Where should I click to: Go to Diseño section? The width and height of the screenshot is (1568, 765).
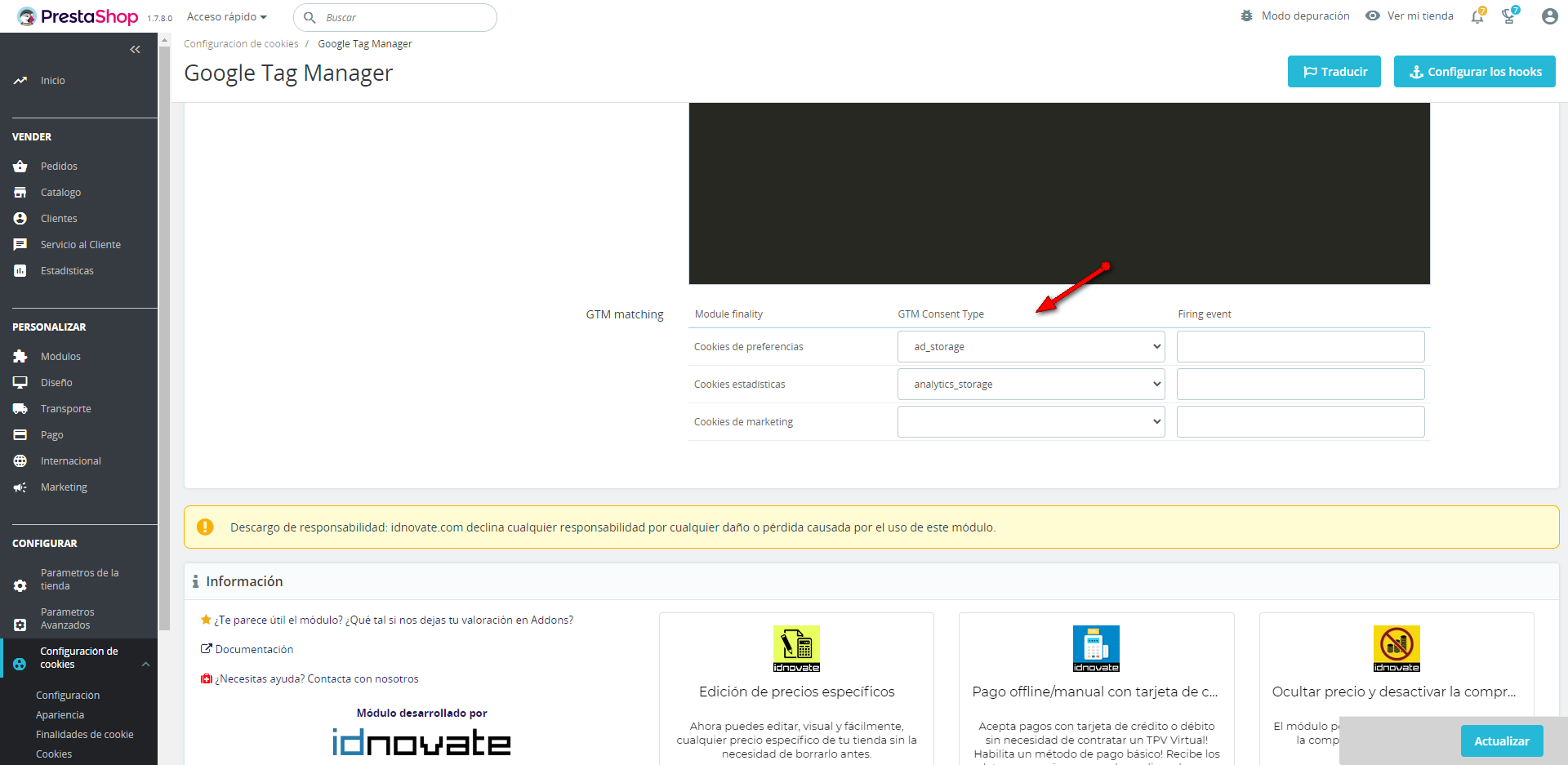(56, 383)
